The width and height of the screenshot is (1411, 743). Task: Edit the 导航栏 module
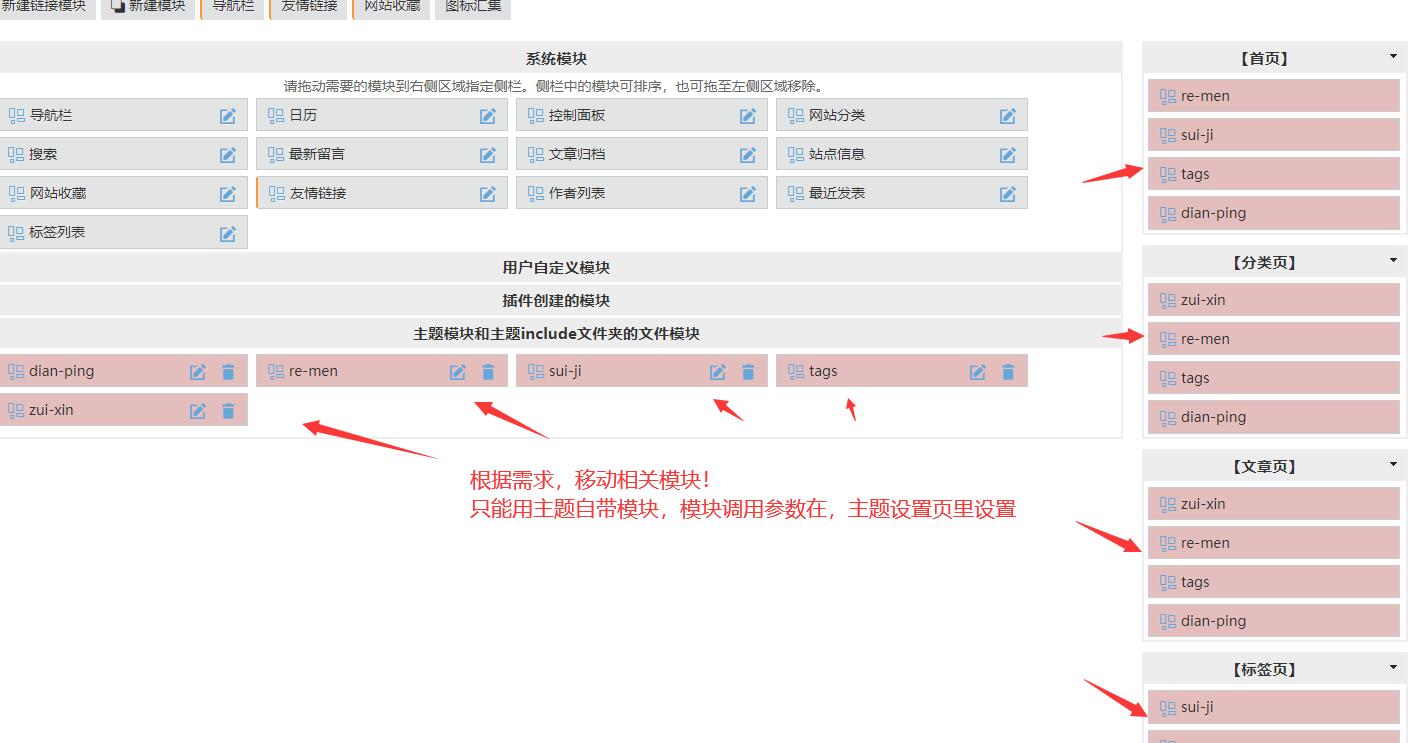point(228,116)
